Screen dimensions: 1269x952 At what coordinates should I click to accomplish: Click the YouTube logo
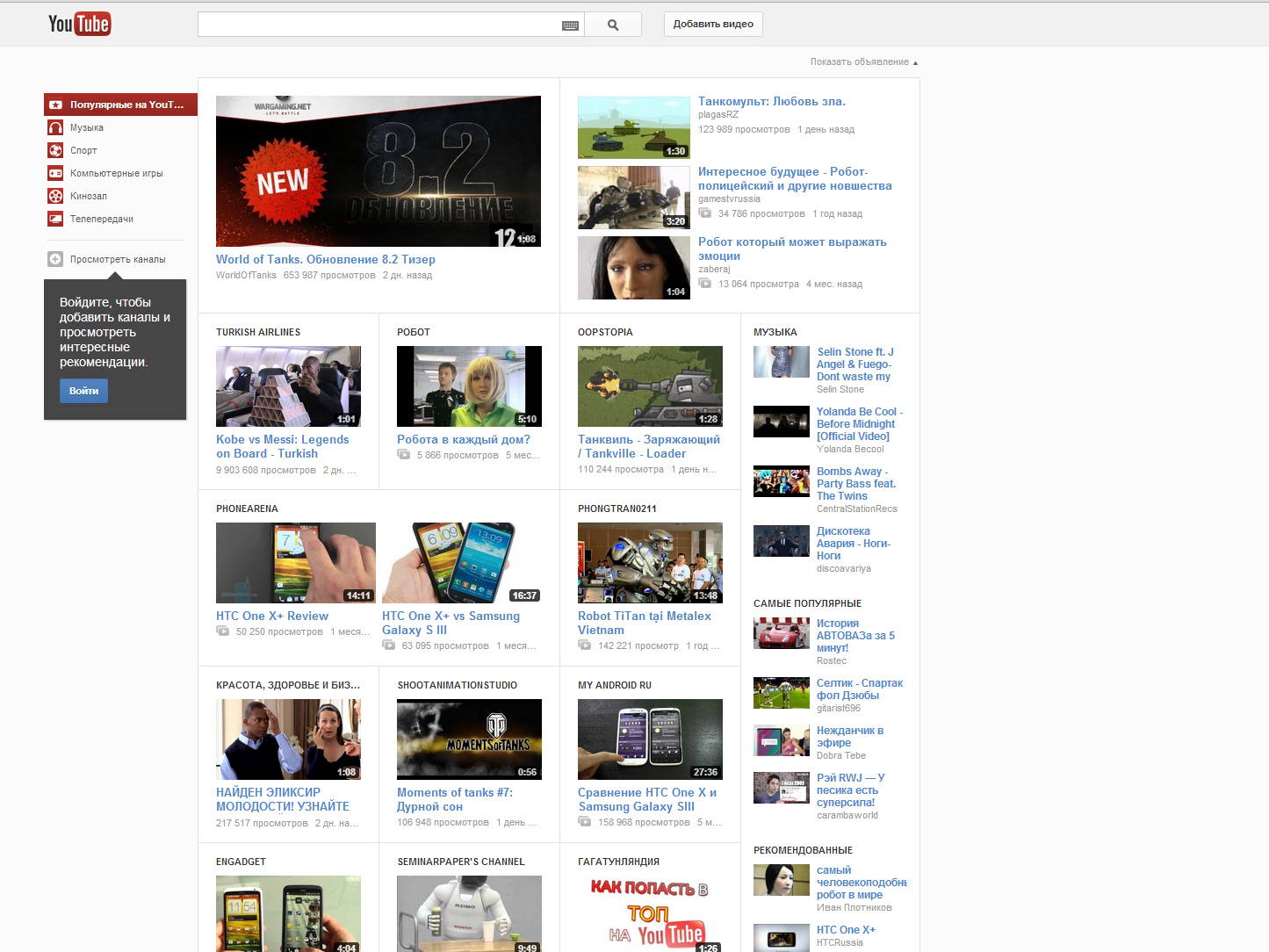79,24
